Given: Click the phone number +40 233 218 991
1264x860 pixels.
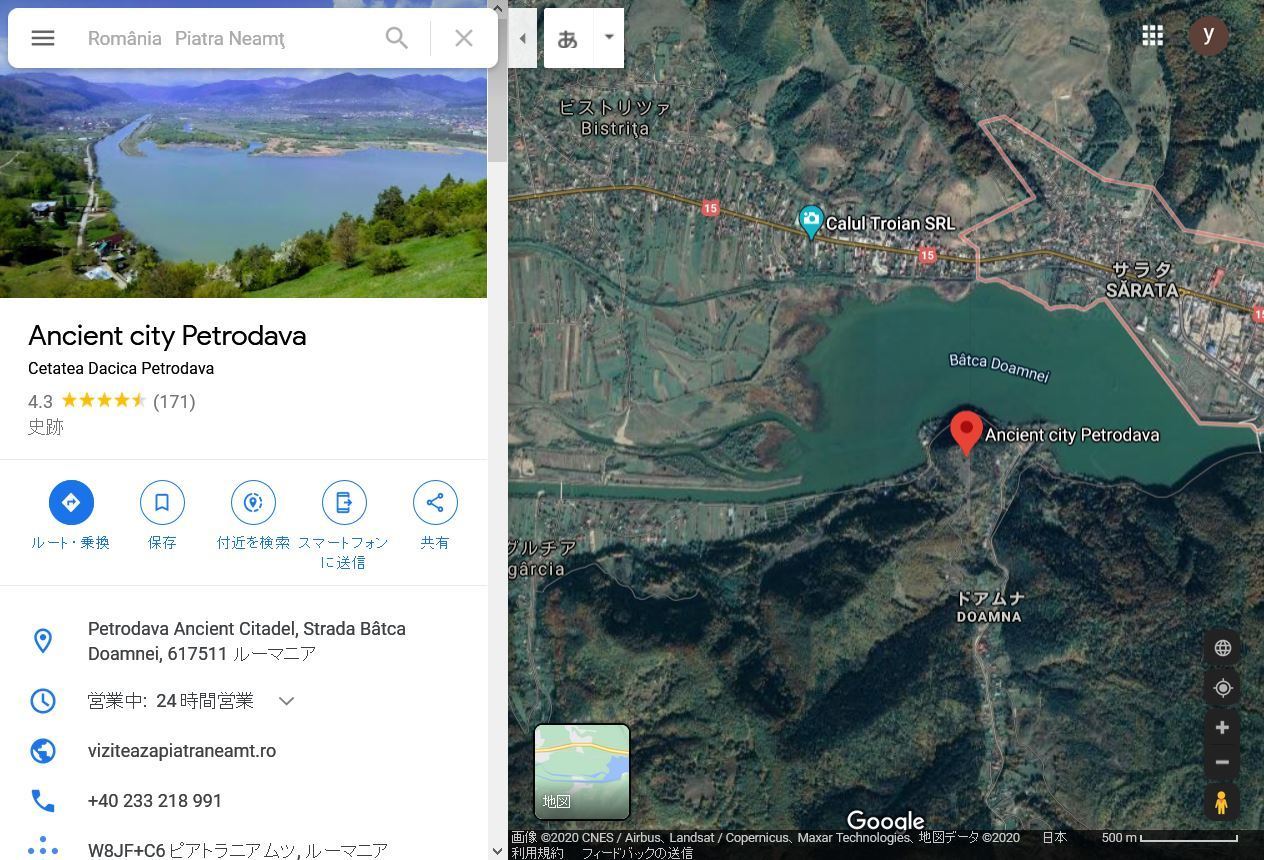Looking at the screenshot, I should coord(155,801).
